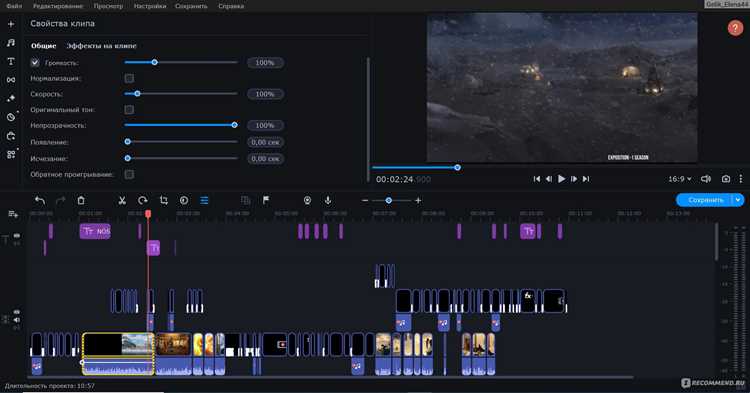Screen dimensions: 750x393
Task: Play the video preview
Action: [562, 179]
